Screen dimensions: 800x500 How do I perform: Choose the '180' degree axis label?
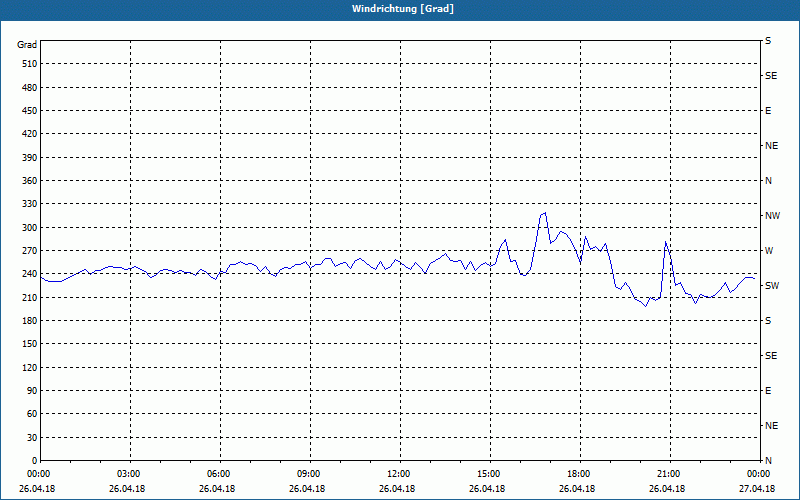pyautogui.click(x=30, y=320)
